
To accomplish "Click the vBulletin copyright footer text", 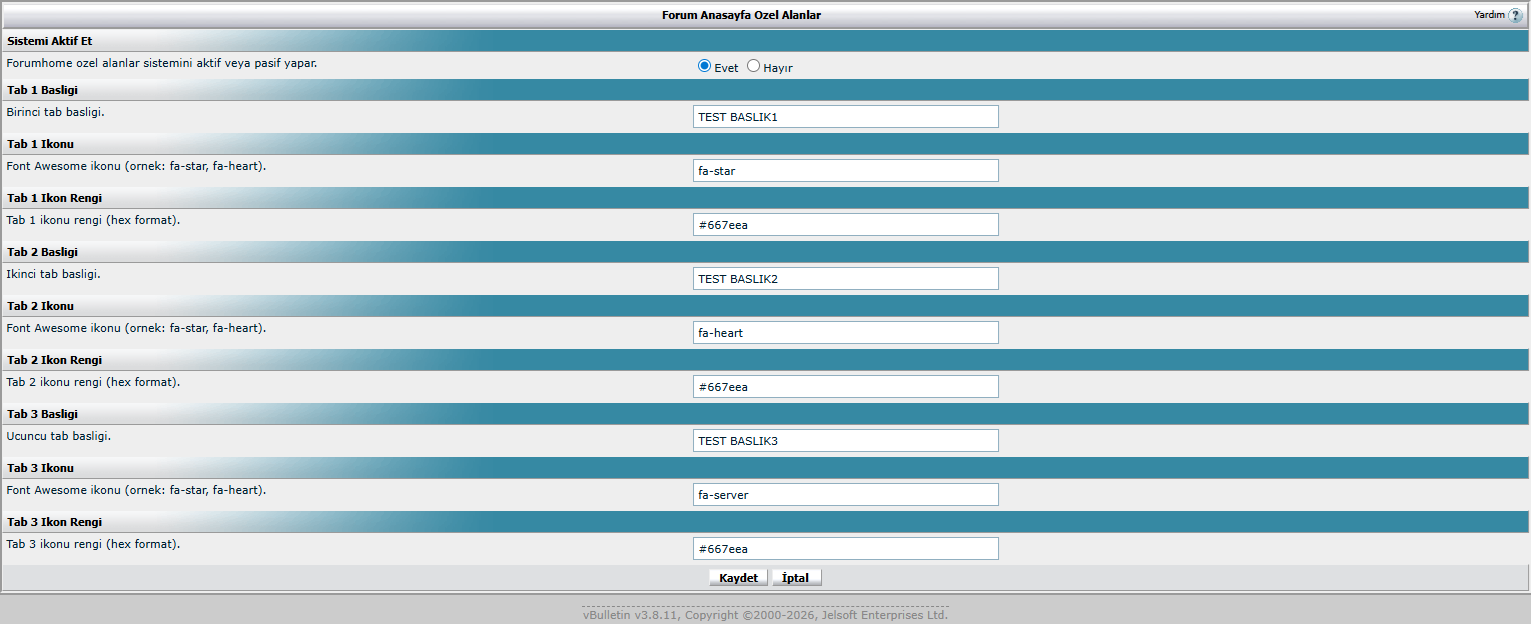I will click(x=765, y=615).
